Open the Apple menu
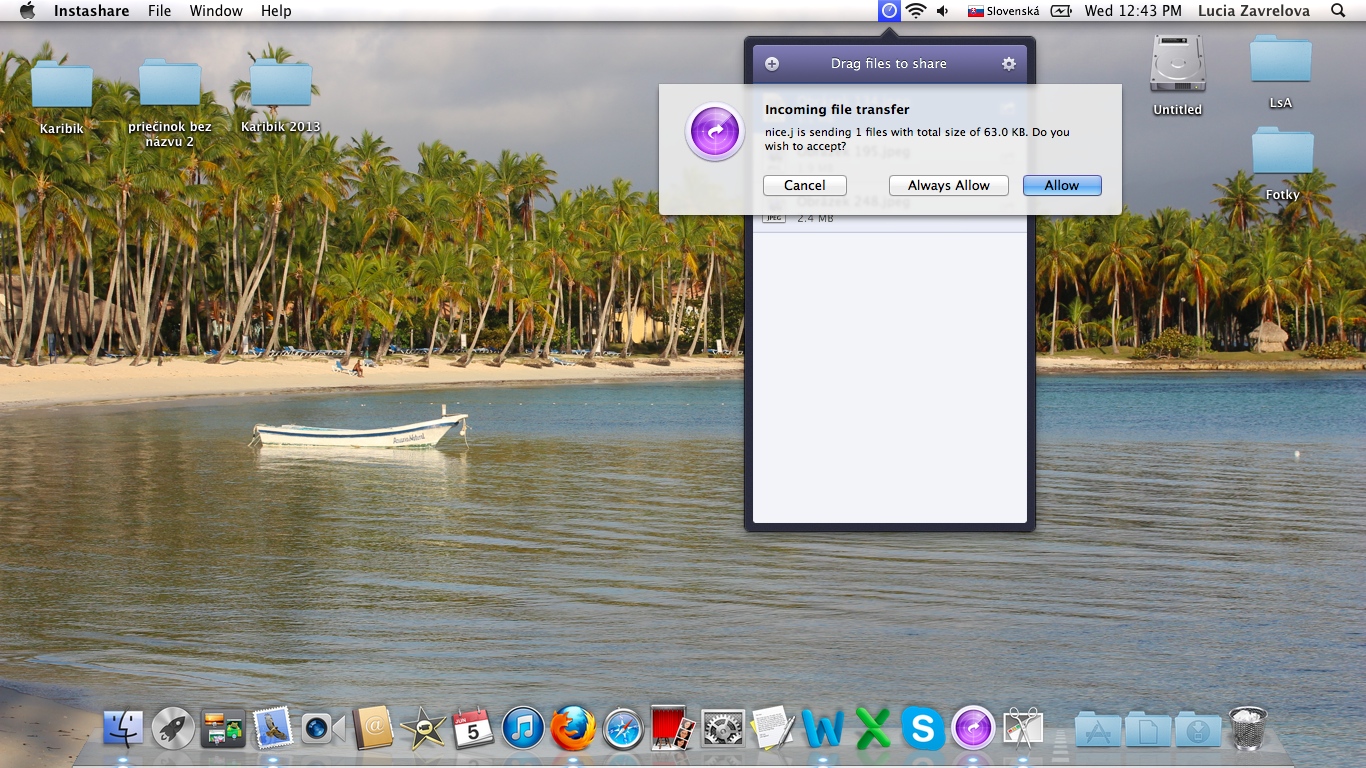This screenshot has width=1366, height=768. tap(27, 11)
